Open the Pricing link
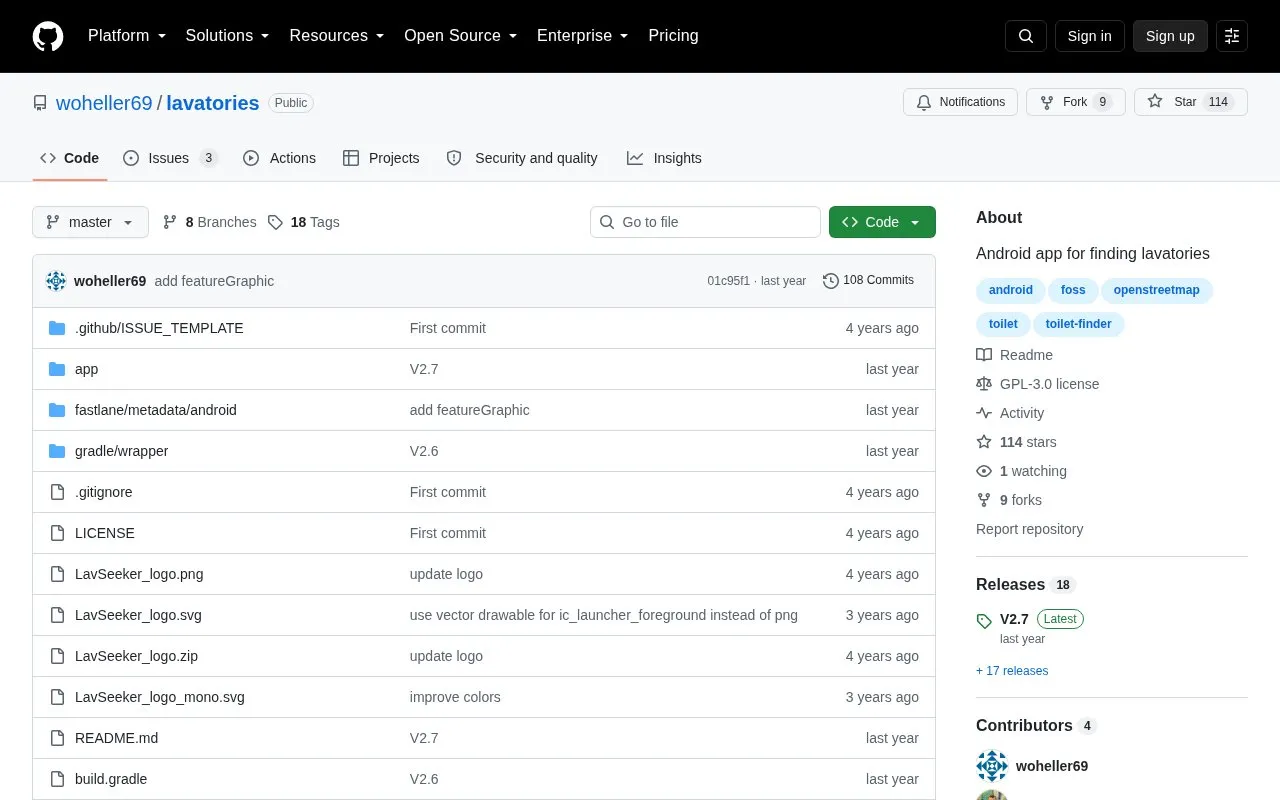The image size is (1280, 800). point(673,36)
